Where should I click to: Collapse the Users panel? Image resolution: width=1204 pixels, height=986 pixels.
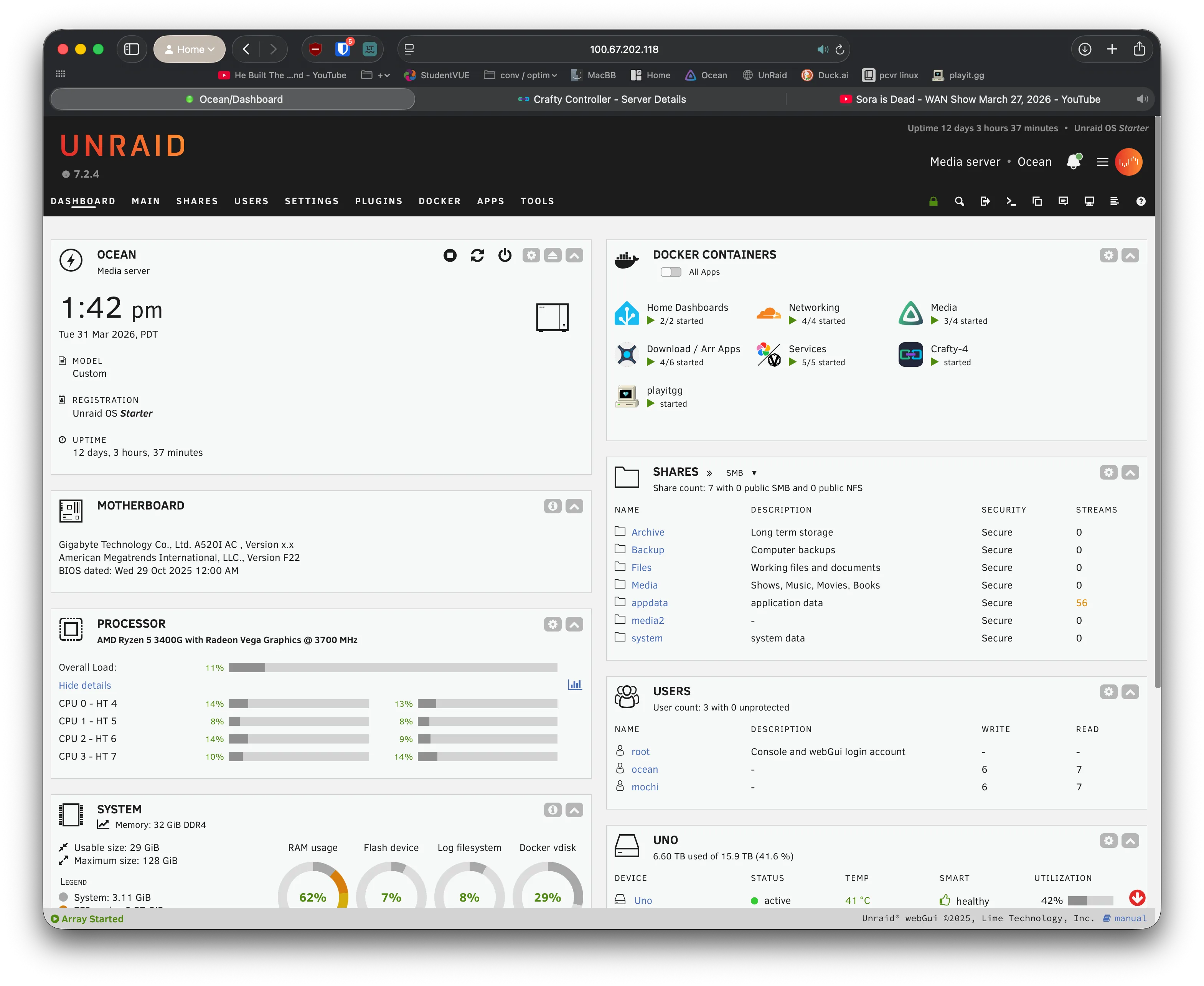click(1130, 693)
